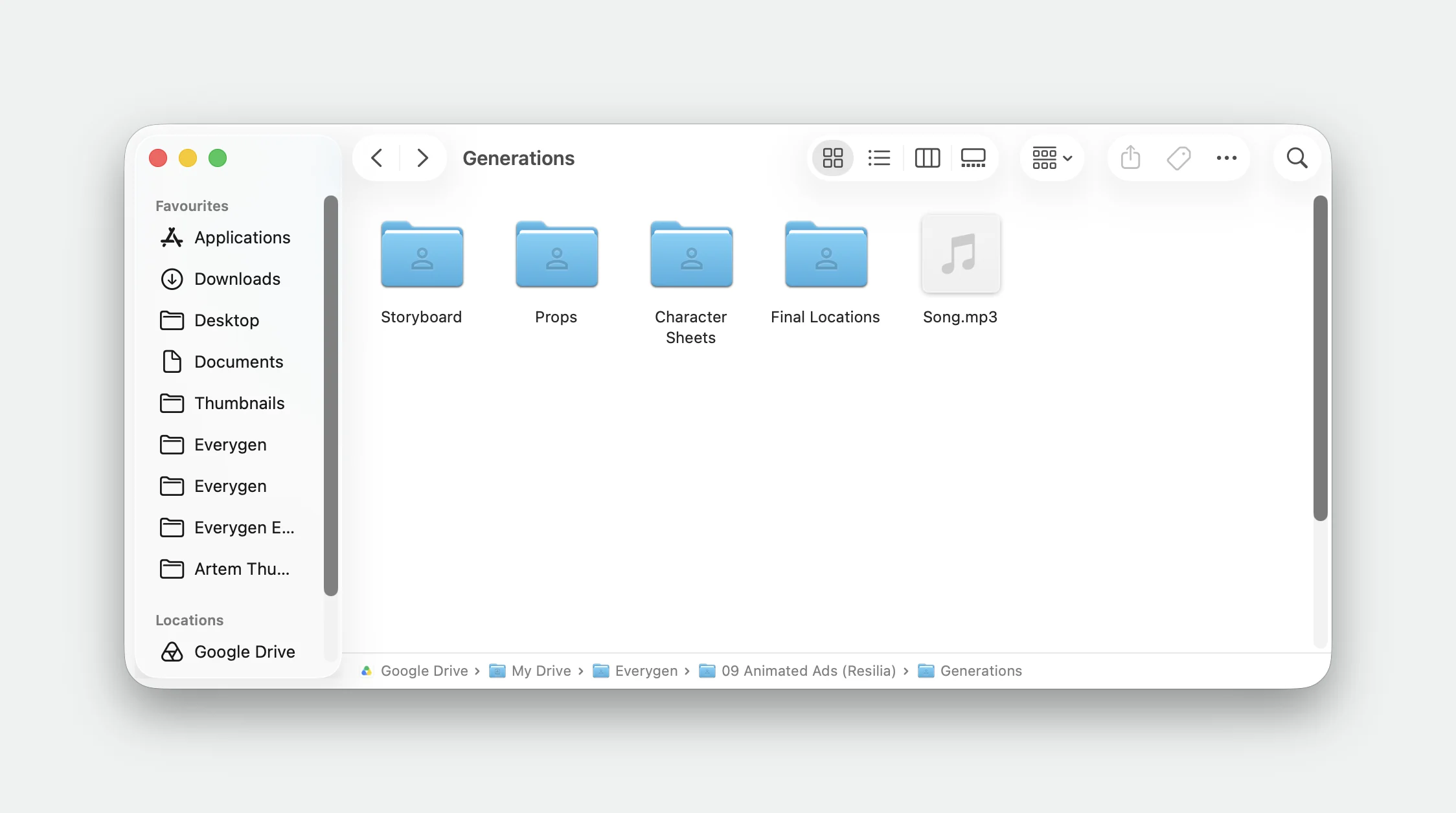Open Artem Thu... in the sidebar
The width and height of the screenshot is (1456, 813).
click(227, 569)
